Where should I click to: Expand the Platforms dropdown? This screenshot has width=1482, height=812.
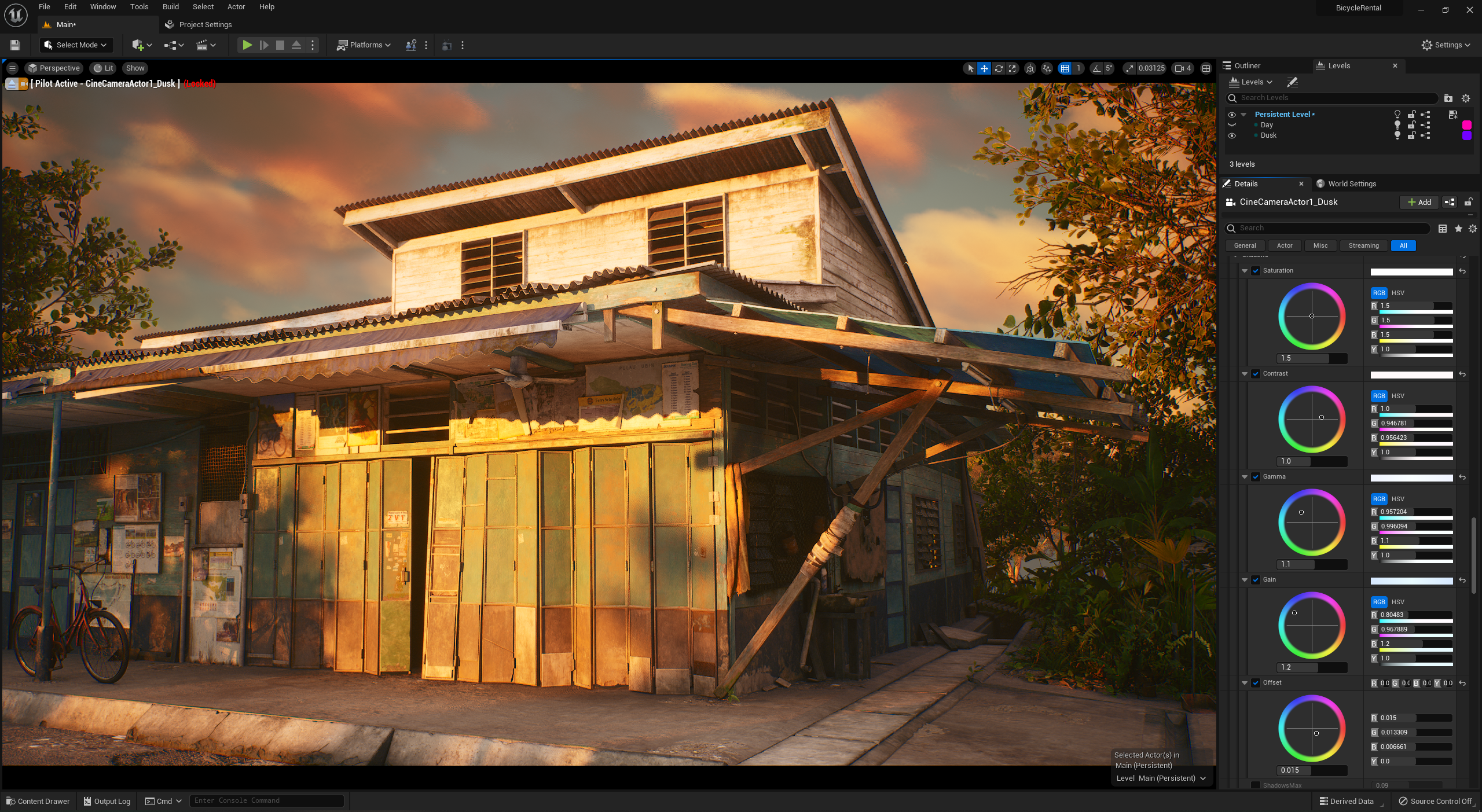click(x=365, y=45)
